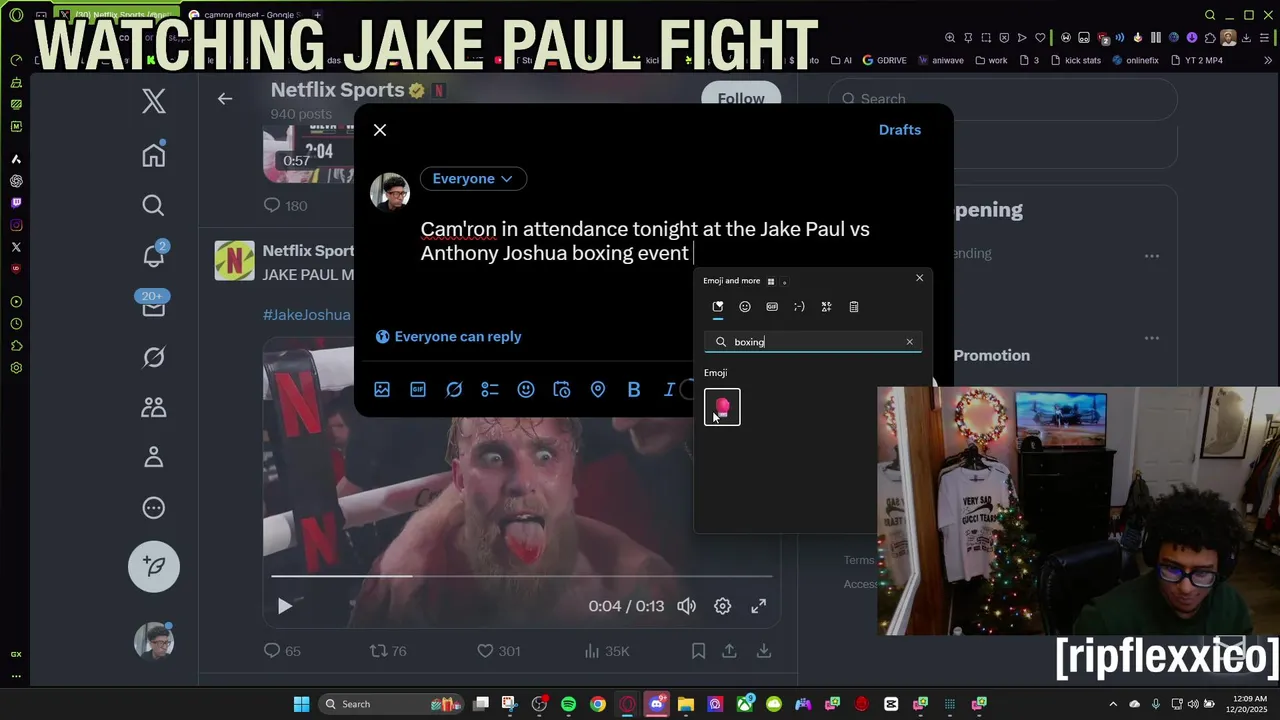This screenshot has width=1280, height=720.
Task: Add media image icon in composer
Action: pos(382,390)
